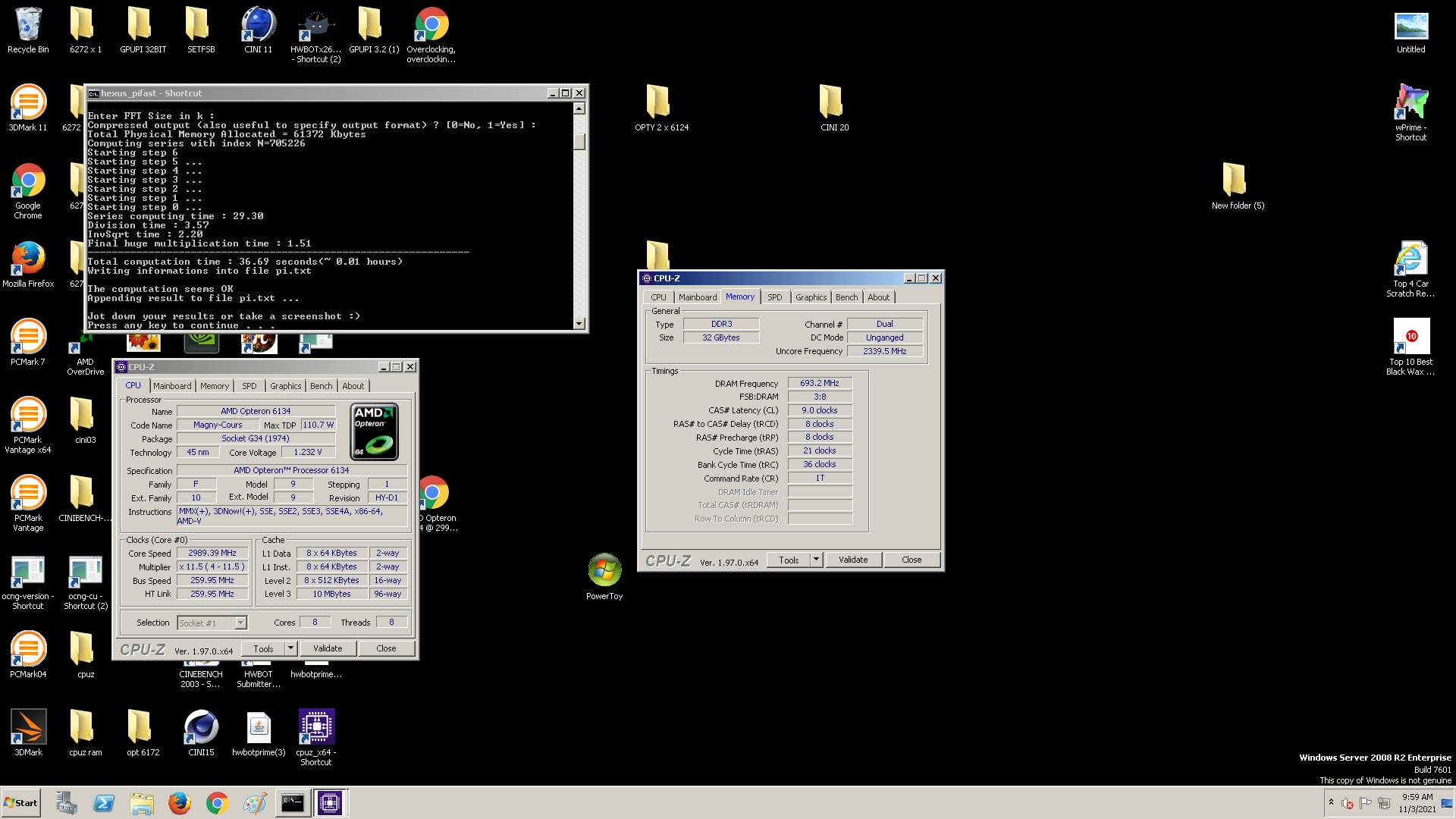Open the CINI15 shortcut
The width and height of the screenshot is (1456, 819).
tap(201, 733)
